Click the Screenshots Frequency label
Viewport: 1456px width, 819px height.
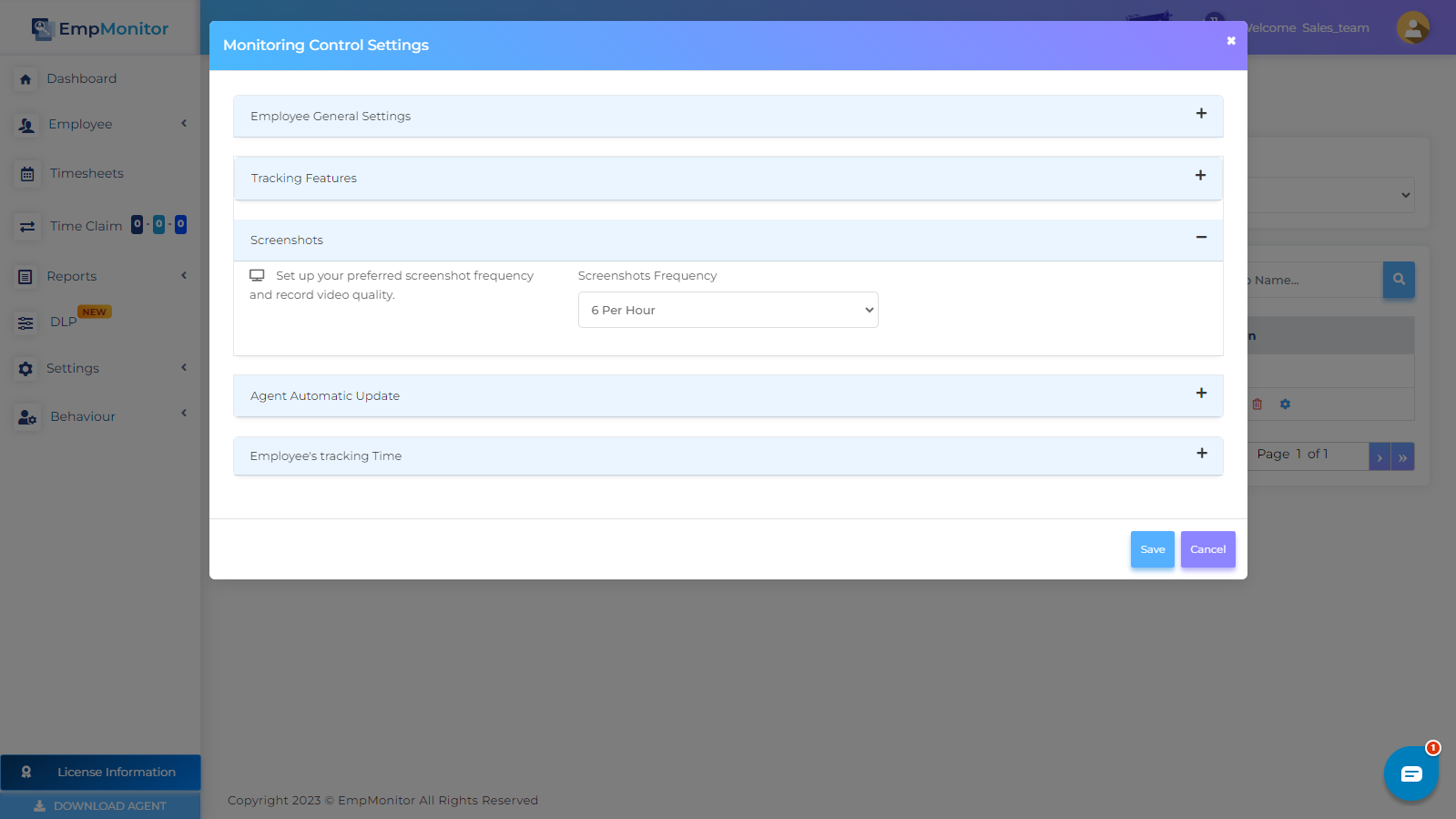coord(647,276)
